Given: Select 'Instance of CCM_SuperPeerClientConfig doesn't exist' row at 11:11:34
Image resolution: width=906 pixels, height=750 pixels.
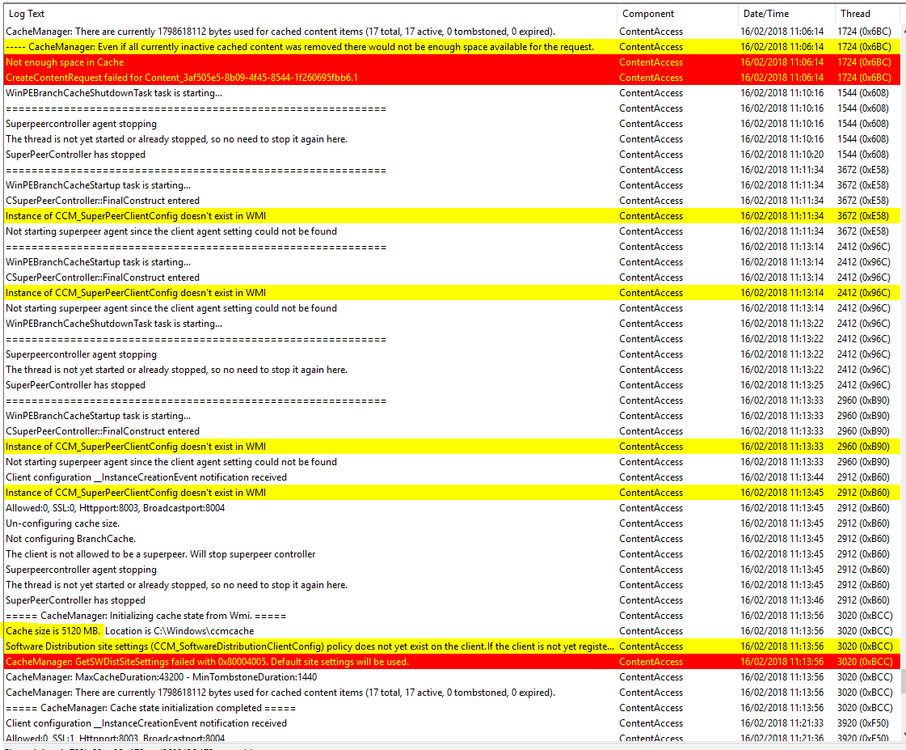Looking at the screenshot, I should tap(452, 216).
